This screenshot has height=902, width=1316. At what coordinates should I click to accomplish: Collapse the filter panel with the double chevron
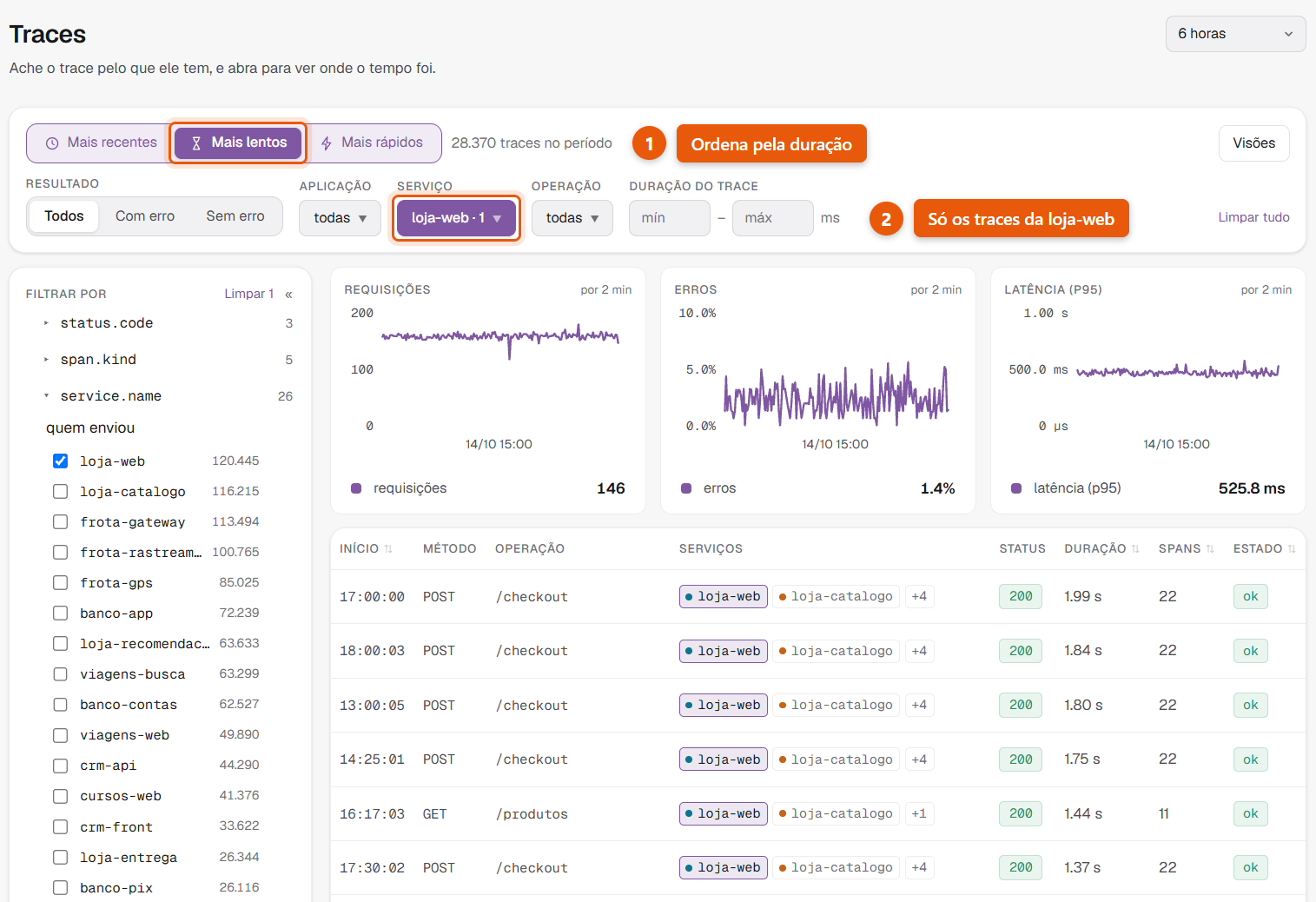(288, 295)
